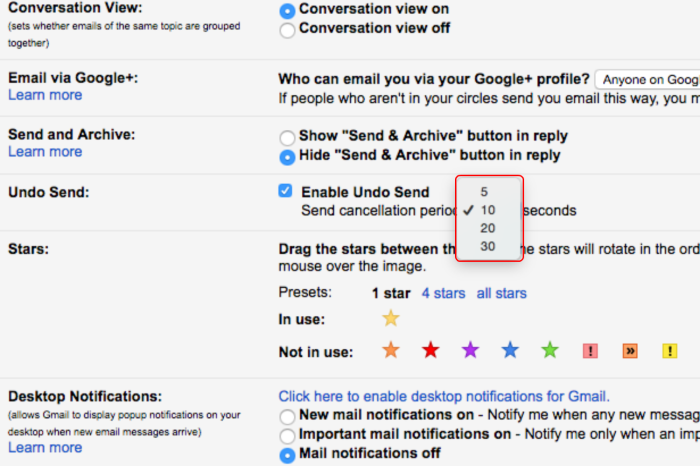Image resolution: width=700 pixels, height=466 pixels.
Task: Pick the red exclamation mark icon
Action: point(590,351)
